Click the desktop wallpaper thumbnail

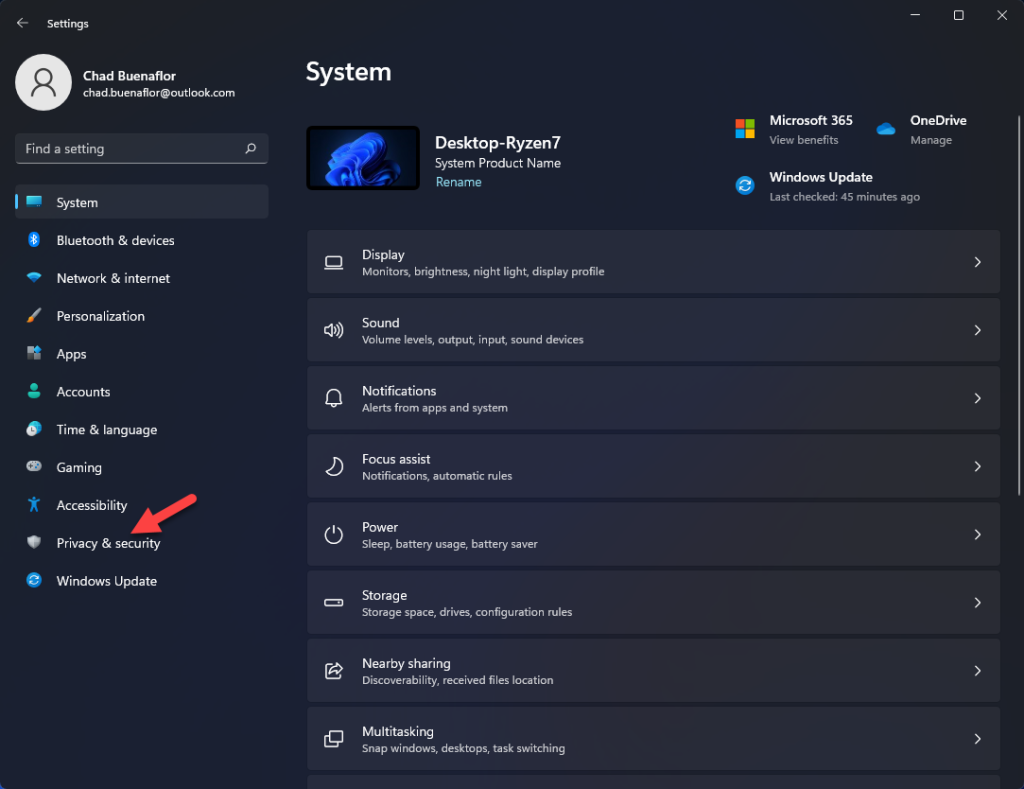pyautogui.click(x=363, y=158)
